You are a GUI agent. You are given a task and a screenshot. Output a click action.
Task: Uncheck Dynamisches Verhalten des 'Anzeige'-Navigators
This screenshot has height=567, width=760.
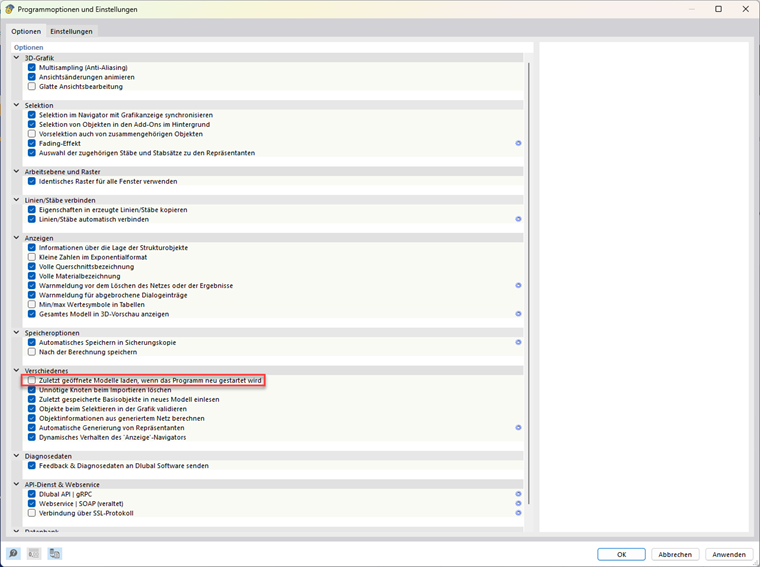tap(32, 437)
